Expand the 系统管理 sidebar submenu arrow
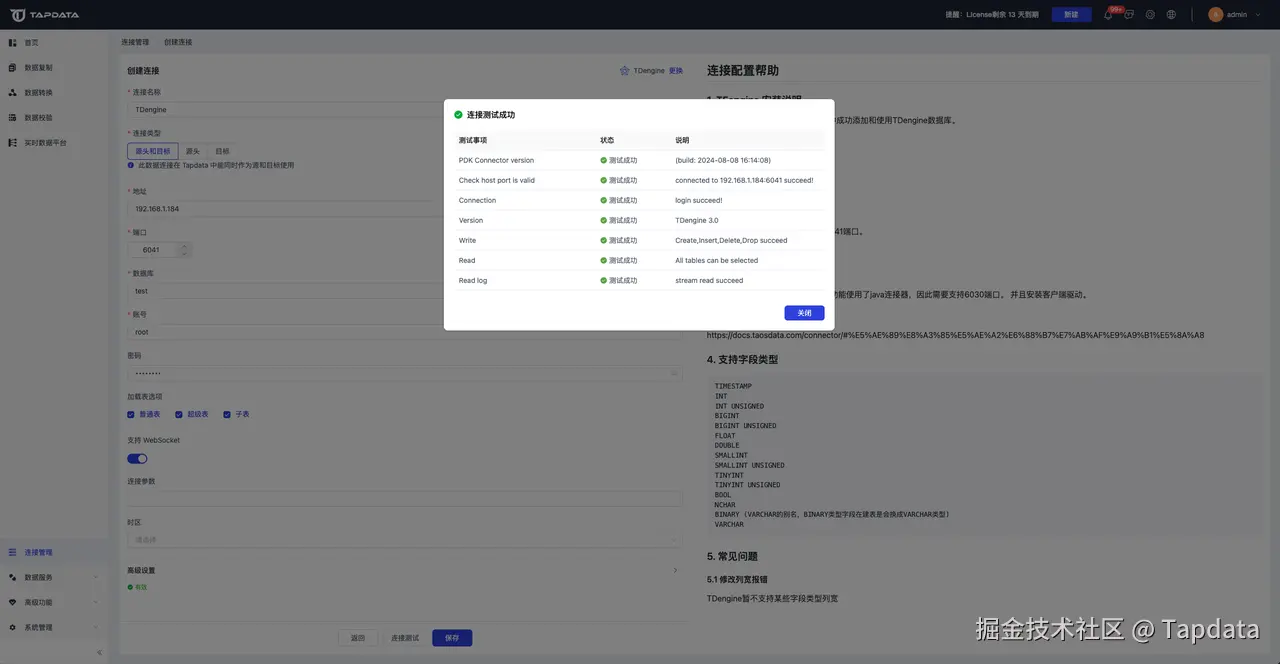 point(96,627)
